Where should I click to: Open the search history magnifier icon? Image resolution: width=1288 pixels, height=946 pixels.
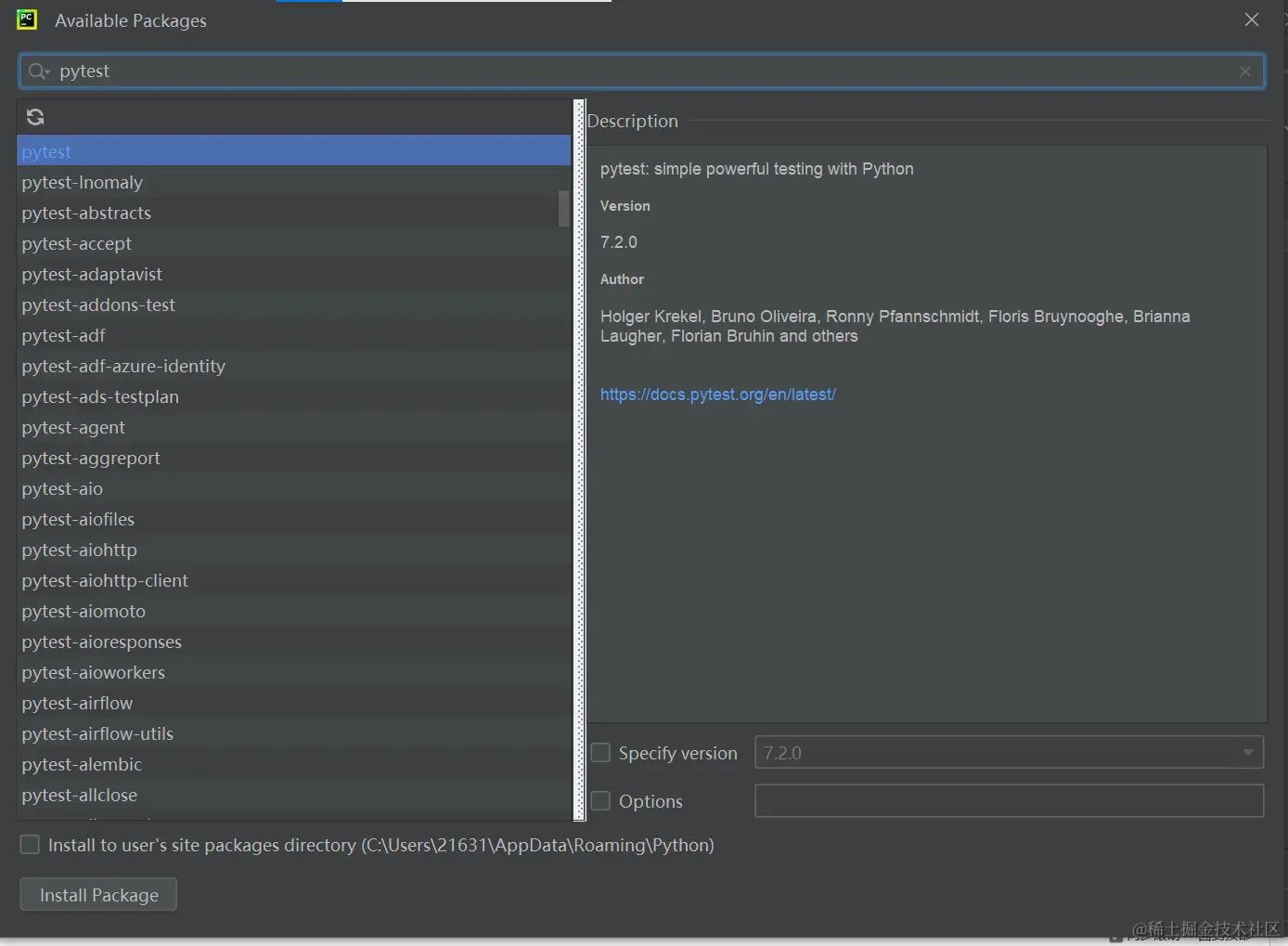click(38, 71)
